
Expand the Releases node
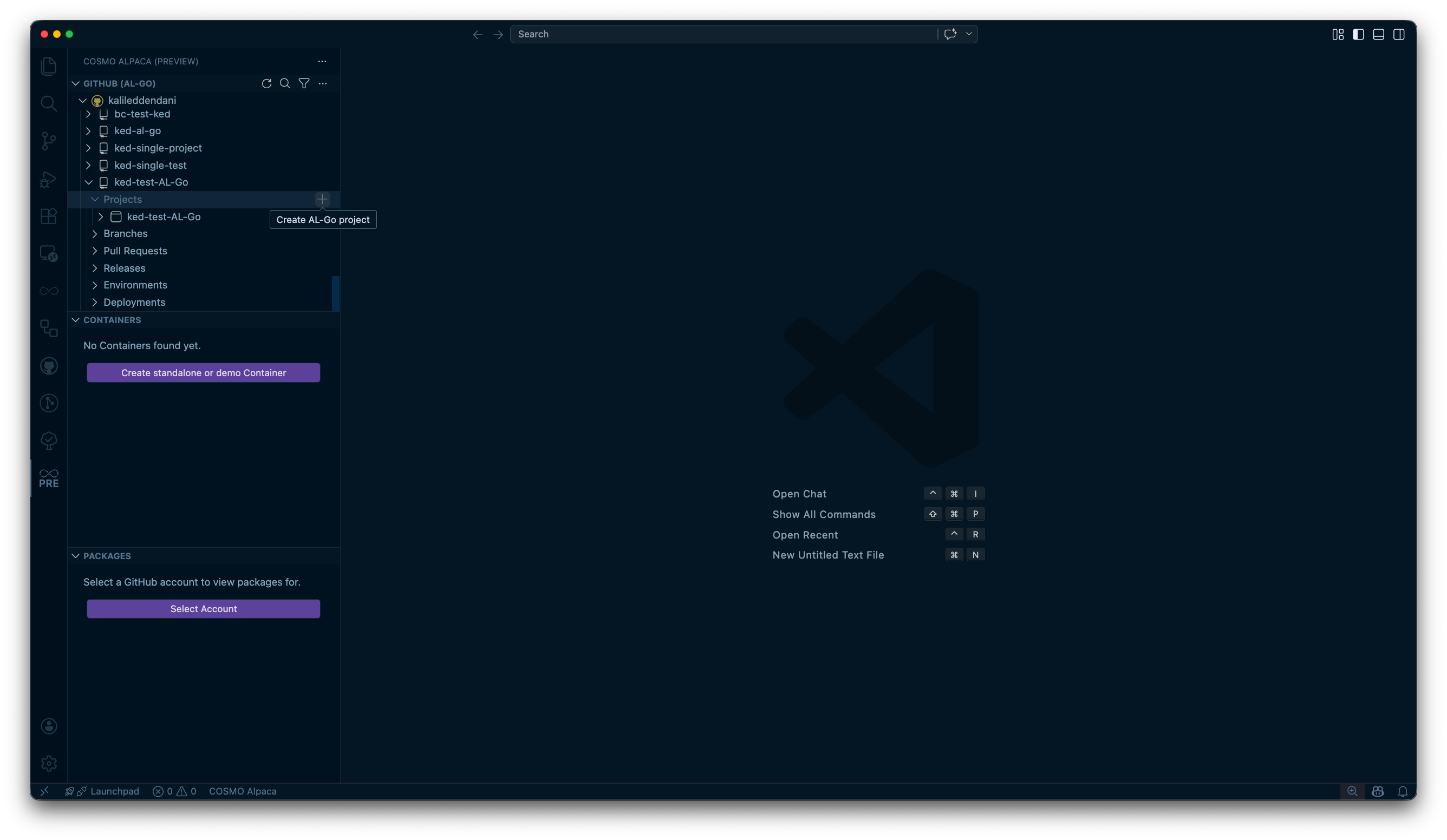pos(95,268)
